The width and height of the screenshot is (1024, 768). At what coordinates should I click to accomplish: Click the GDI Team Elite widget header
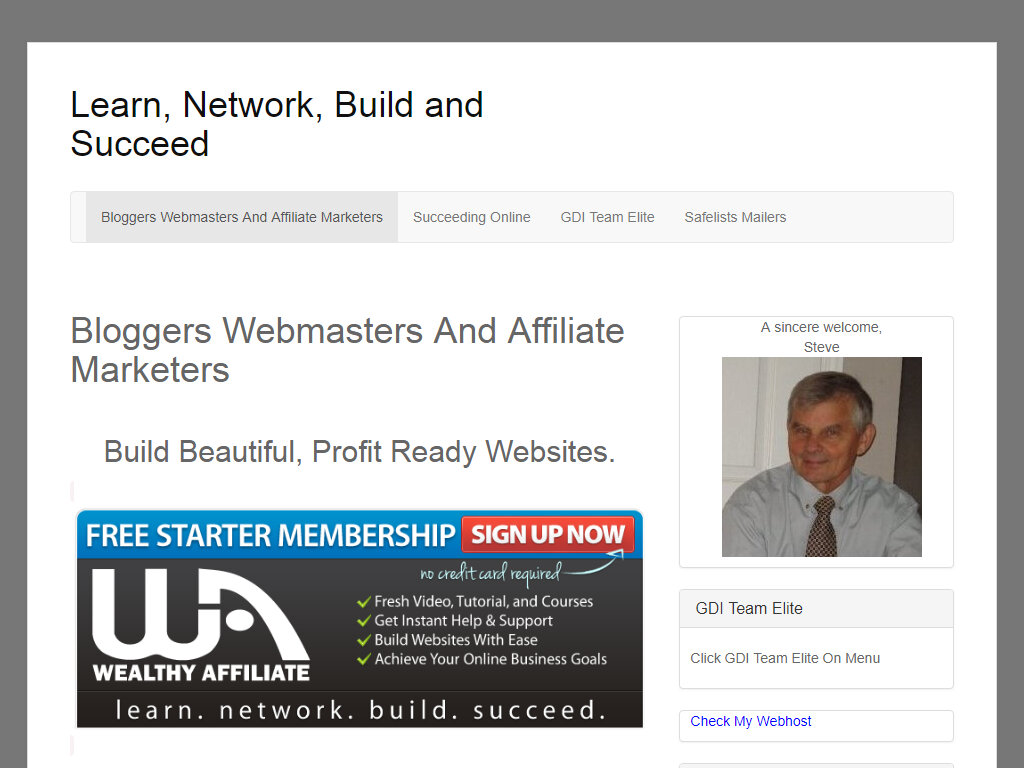click(x=816, y=609)
